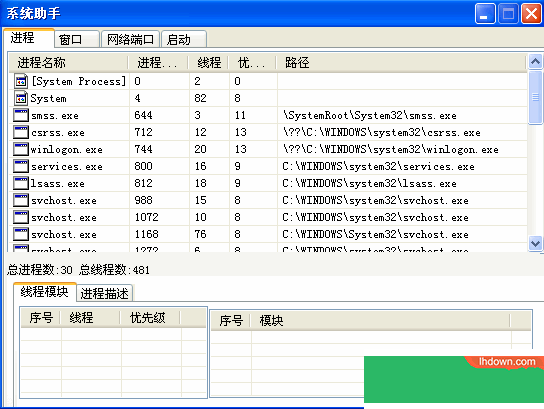The width and height of the screenshot is (544, 409).
Task: Select the services.exe process icon
Action: 21,166
